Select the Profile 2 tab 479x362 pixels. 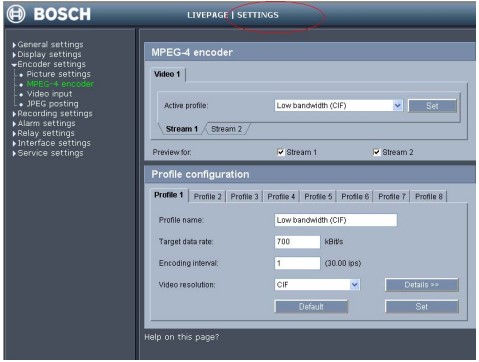click(x=207, y=197)
